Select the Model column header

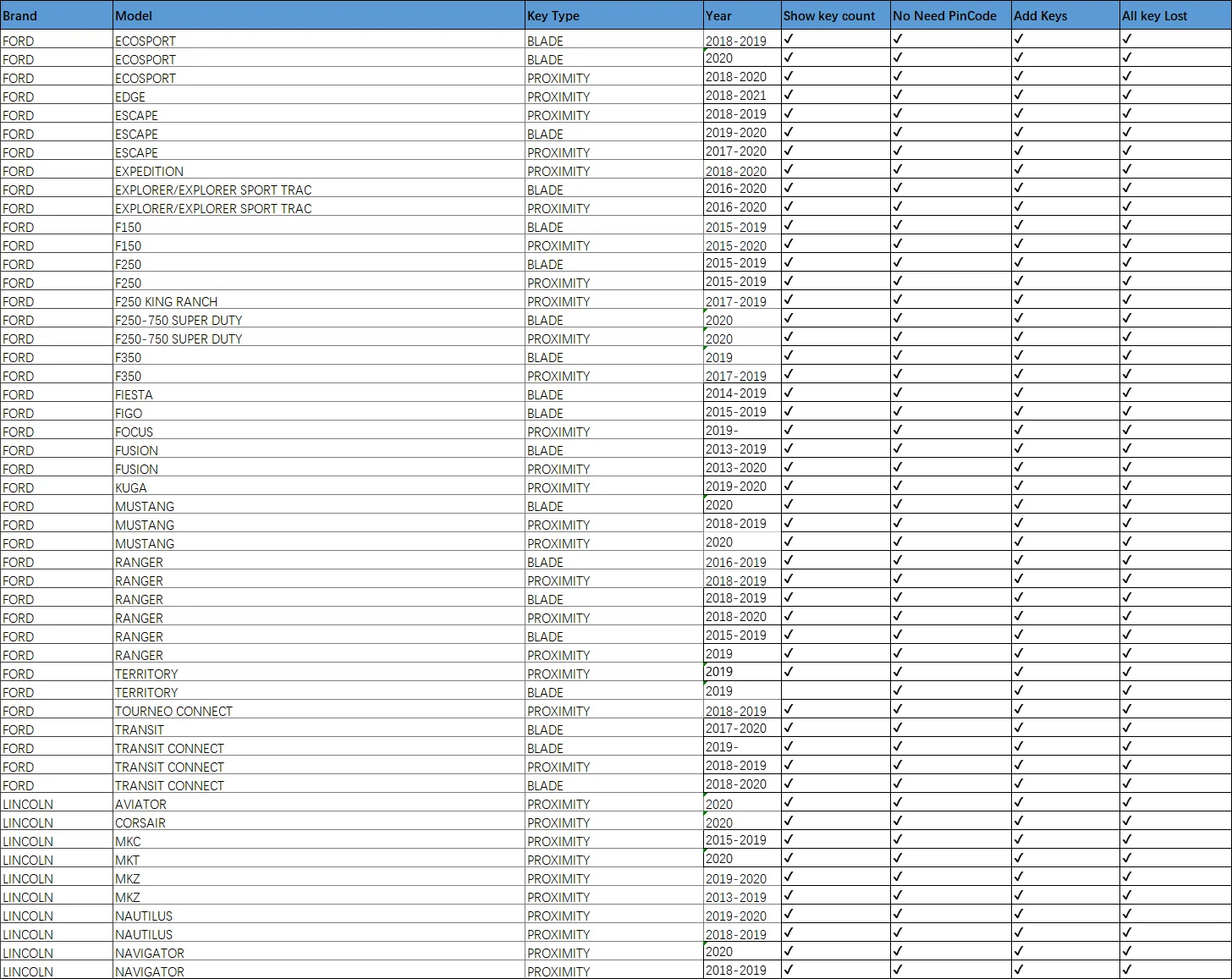tap(319, 15)
